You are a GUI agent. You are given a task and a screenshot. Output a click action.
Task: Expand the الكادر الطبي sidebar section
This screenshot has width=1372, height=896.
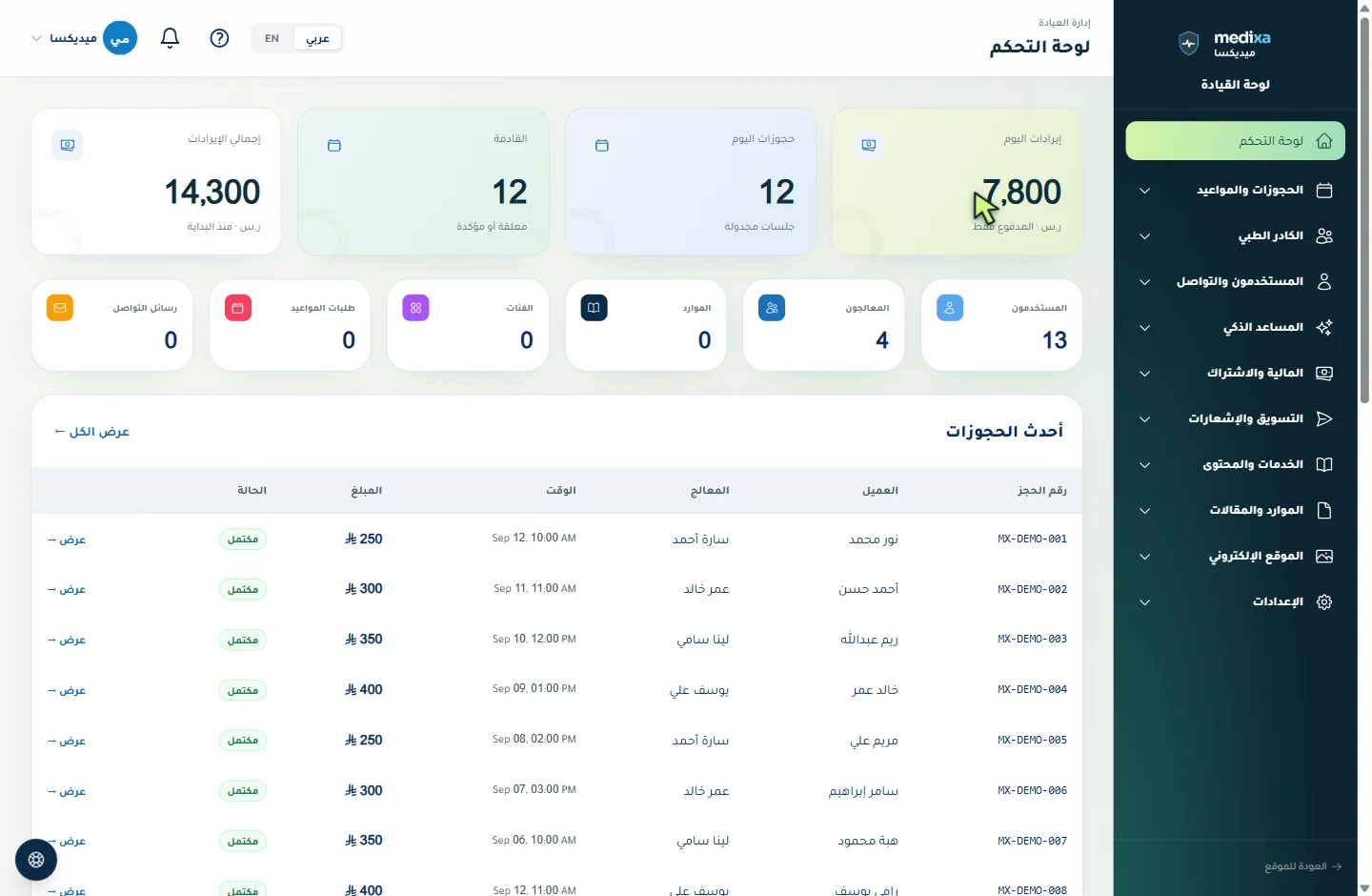click(x=1236, y=236)
